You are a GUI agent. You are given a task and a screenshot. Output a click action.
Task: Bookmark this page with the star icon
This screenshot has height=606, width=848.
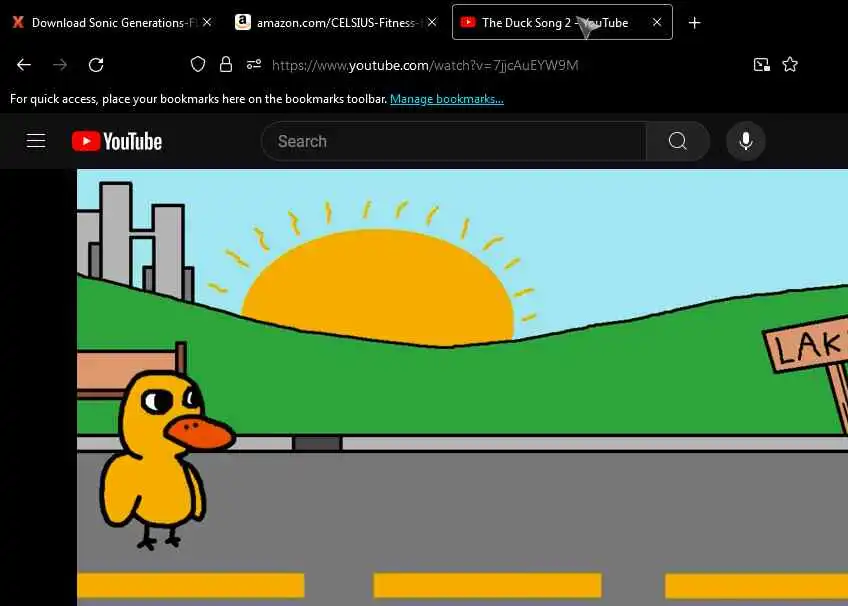coord(790,65)
